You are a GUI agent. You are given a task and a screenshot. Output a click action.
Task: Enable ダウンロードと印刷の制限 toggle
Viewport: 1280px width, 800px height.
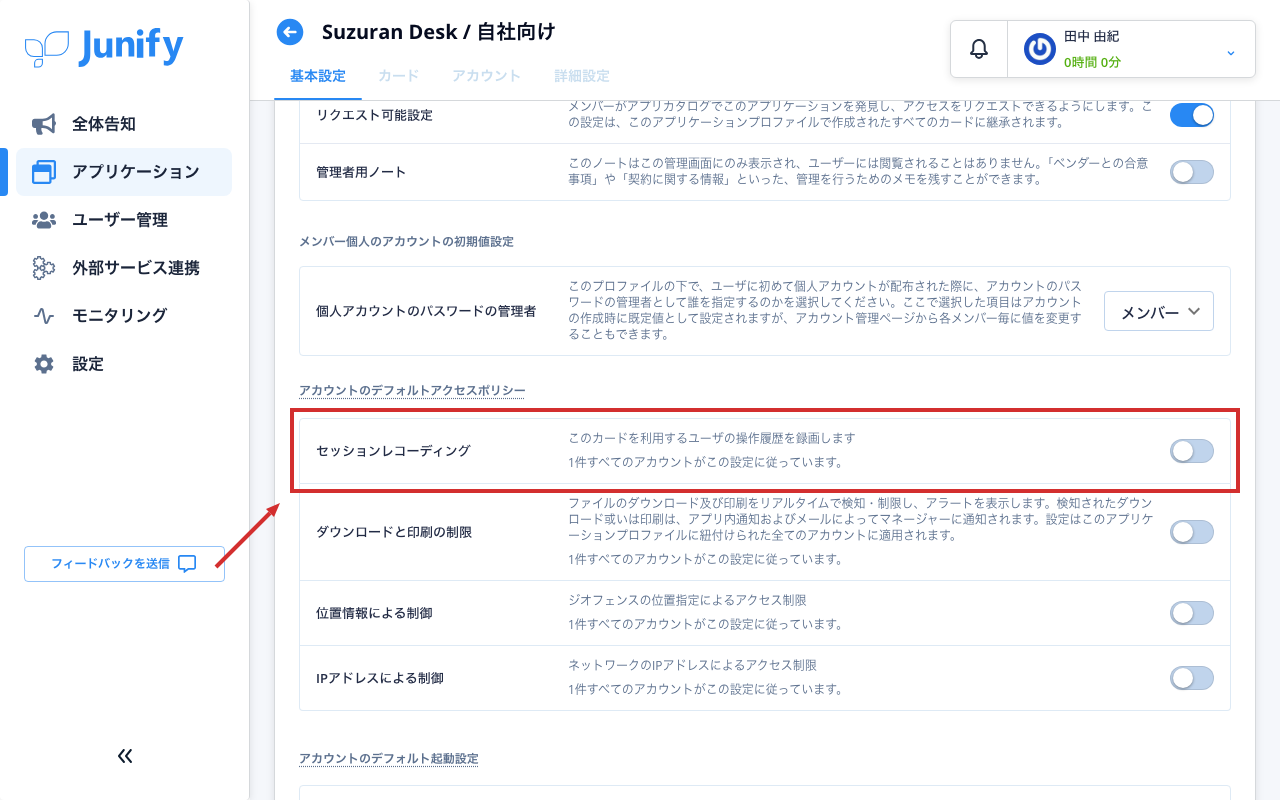pos(1192,532)
